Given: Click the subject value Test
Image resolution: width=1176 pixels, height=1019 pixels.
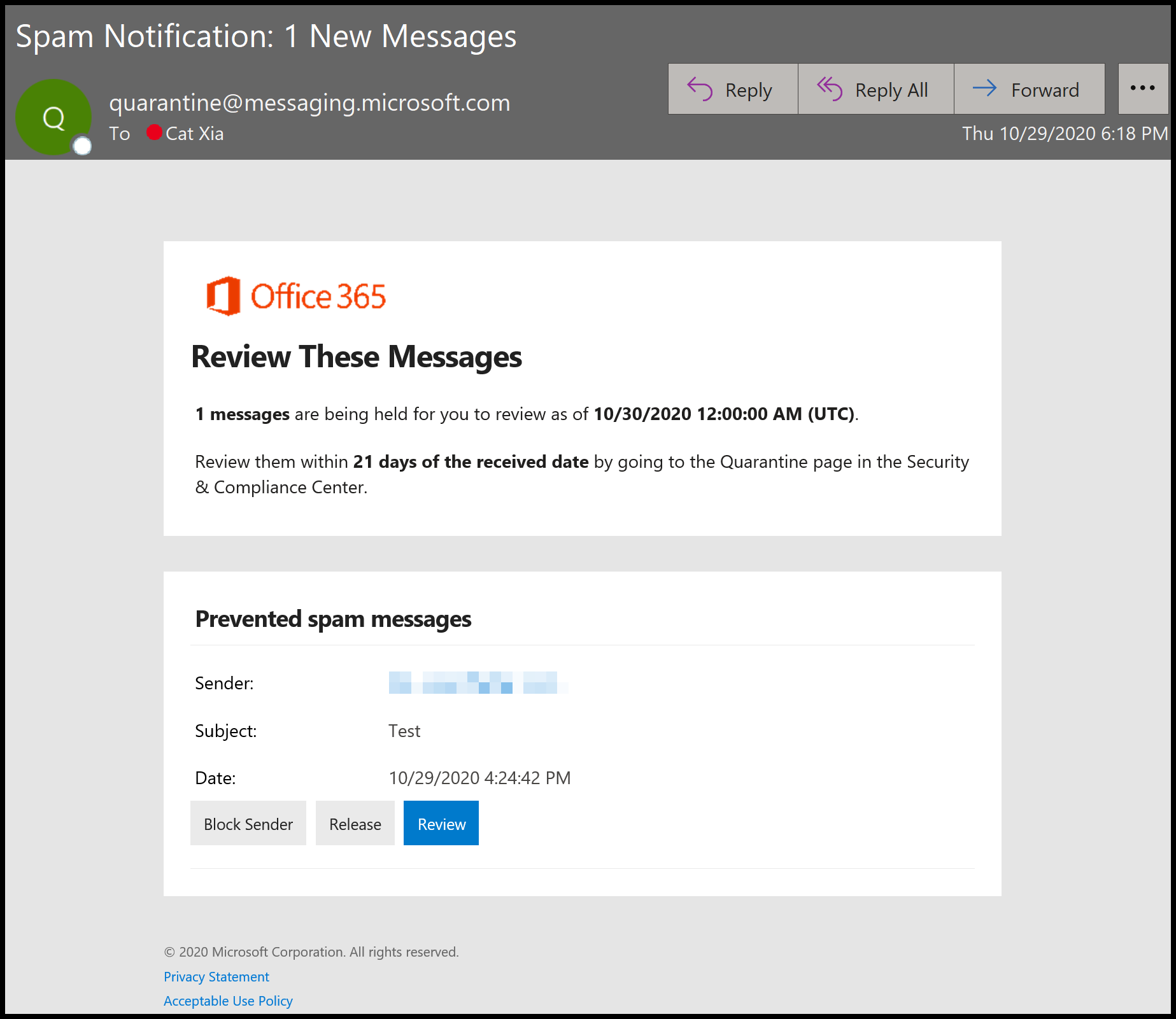Looking at the screenshot, I should coord(404,731).
